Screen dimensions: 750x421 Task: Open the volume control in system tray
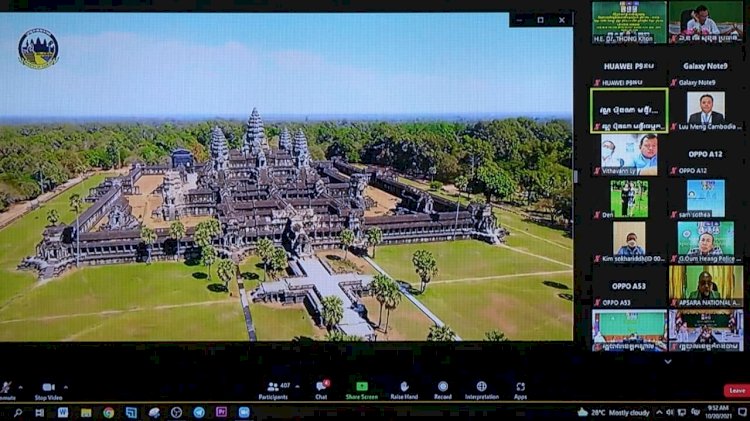tap(670, 412)
